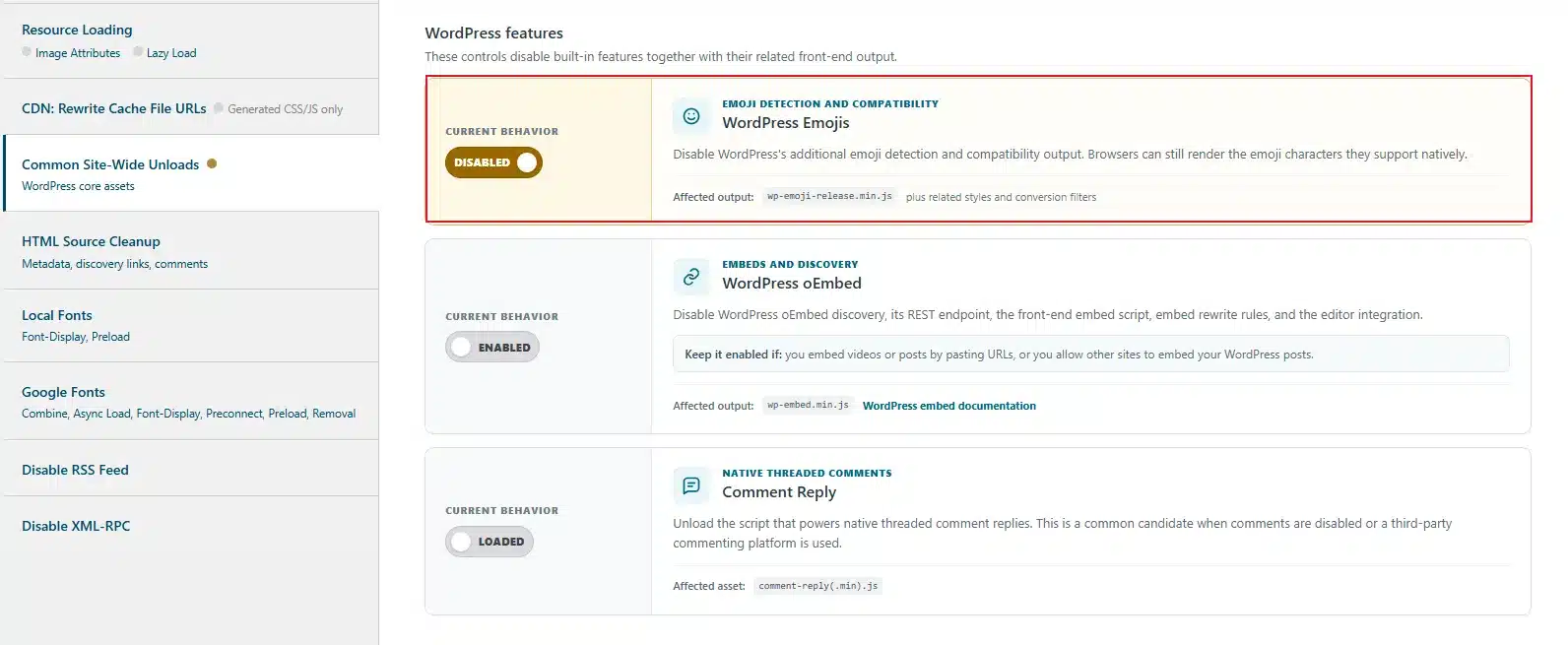Click the 'Keep it enabled if:' notice box

[1091, 355]
